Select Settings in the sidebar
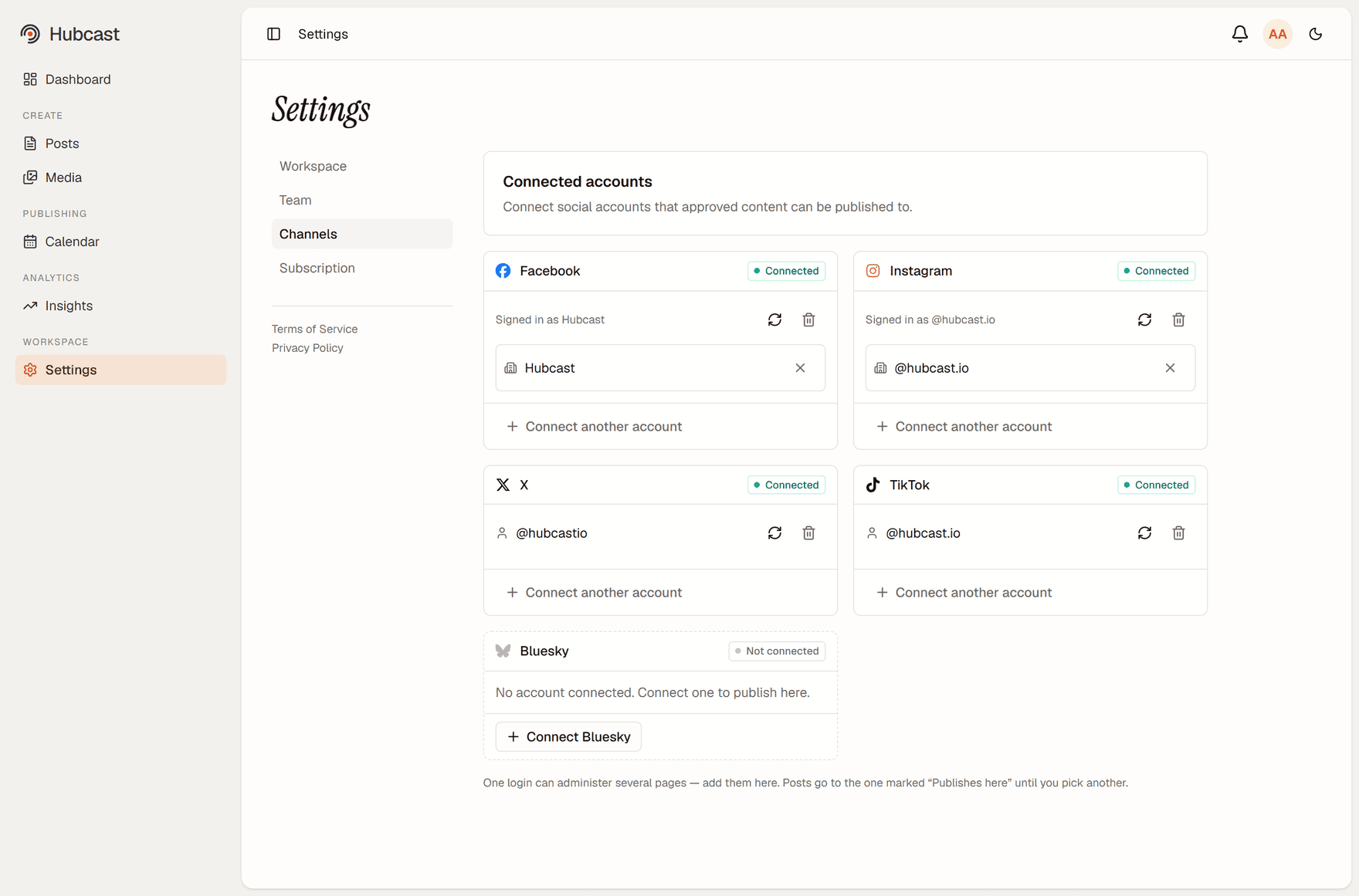Viewport: 1359px width, 896px height. pos(120,370)
